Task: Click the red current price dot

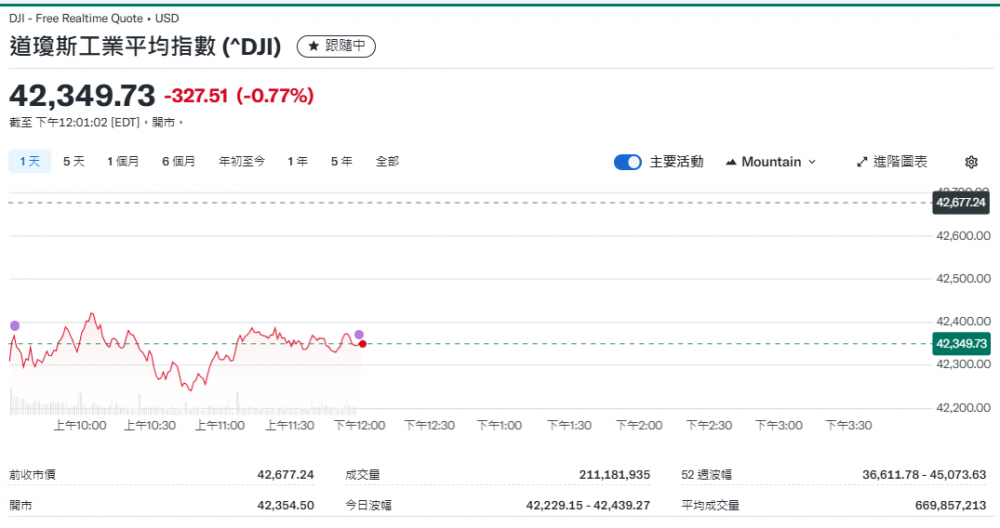Action: [362, 344]
